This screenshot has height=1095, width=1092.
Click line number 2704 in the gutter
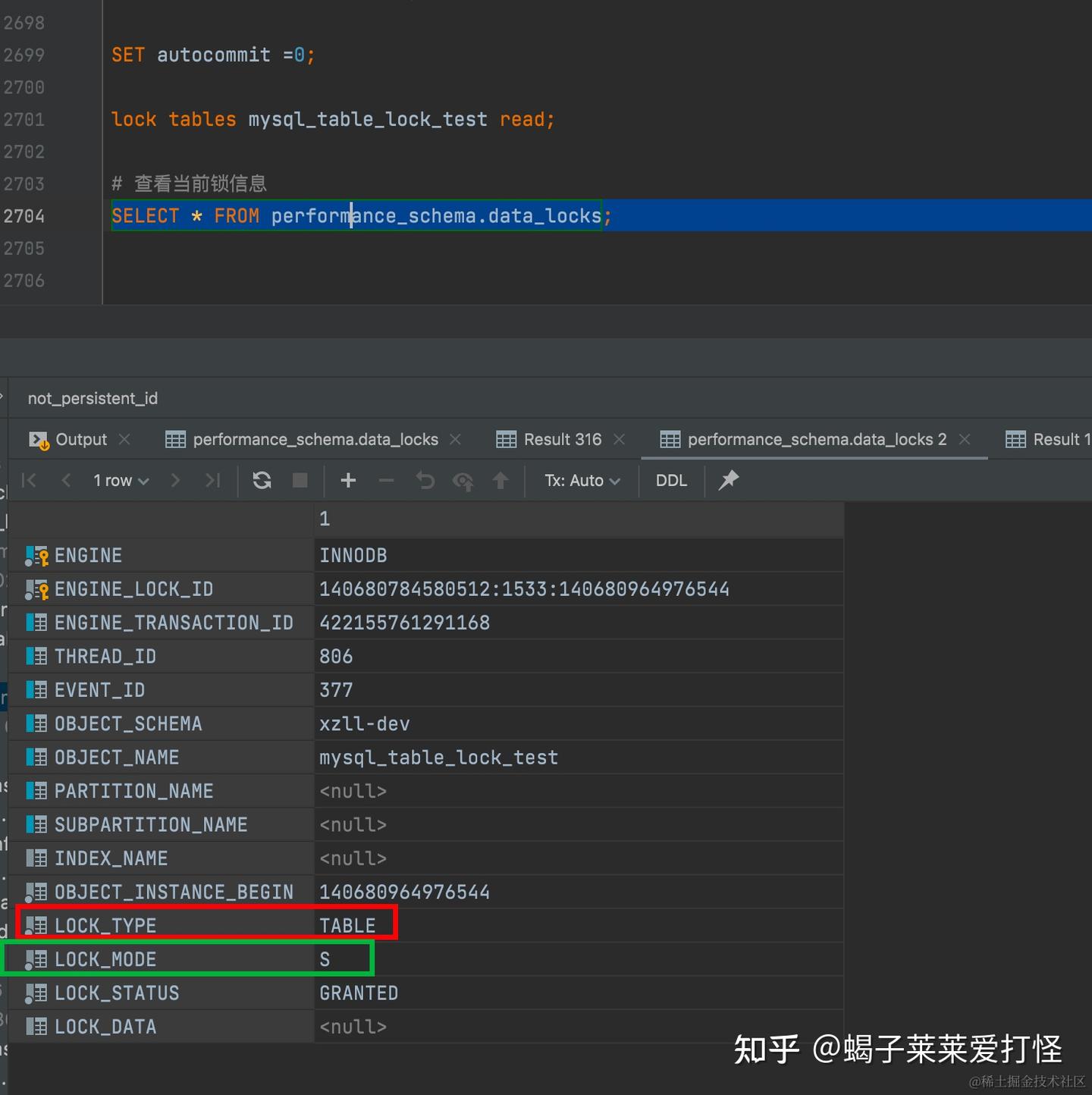coord(24,216)
